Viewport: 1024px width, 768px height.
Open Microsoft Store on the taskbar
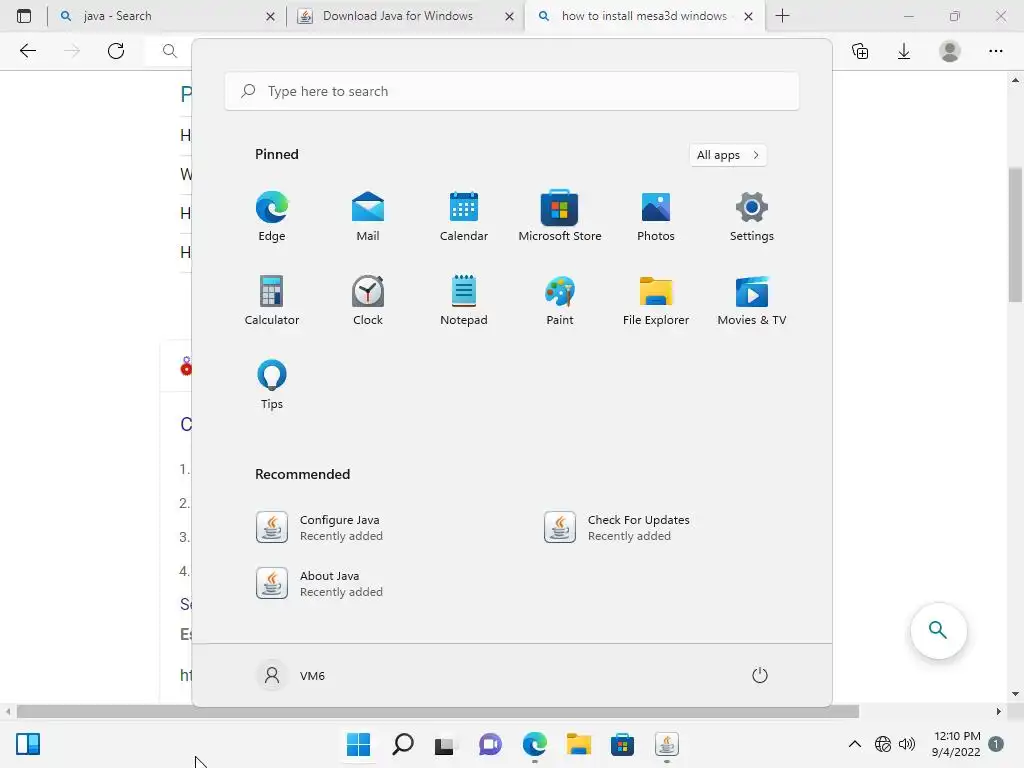(x=622, y=744)
